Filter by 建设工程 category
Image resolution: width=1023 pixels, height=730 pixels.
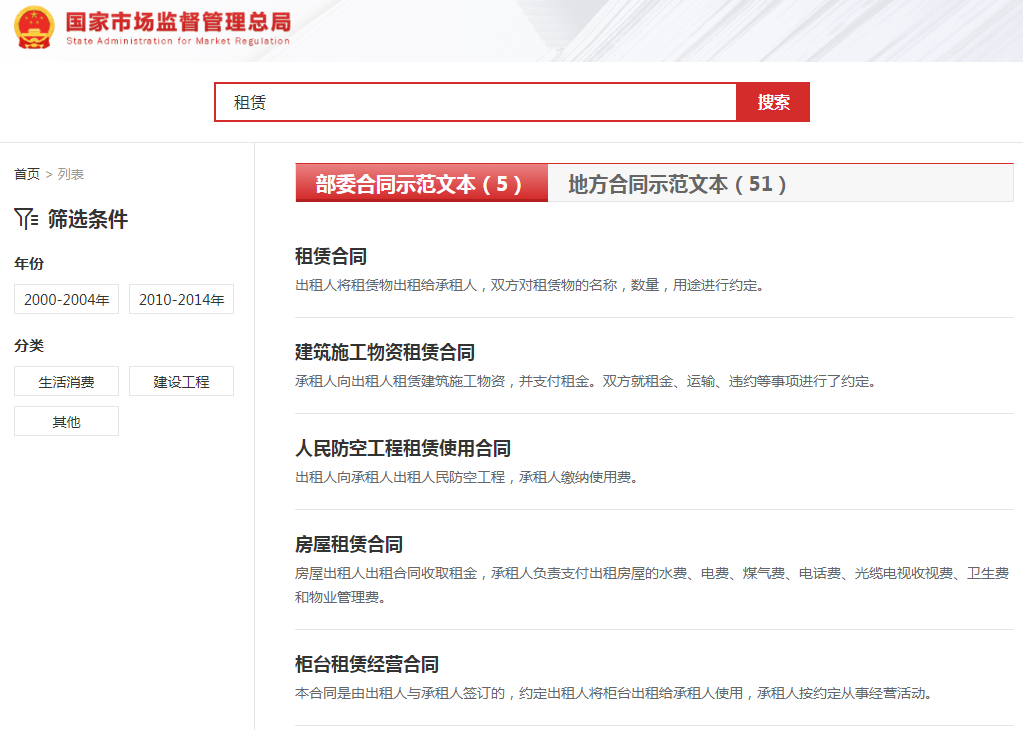(x=181, y=381)
